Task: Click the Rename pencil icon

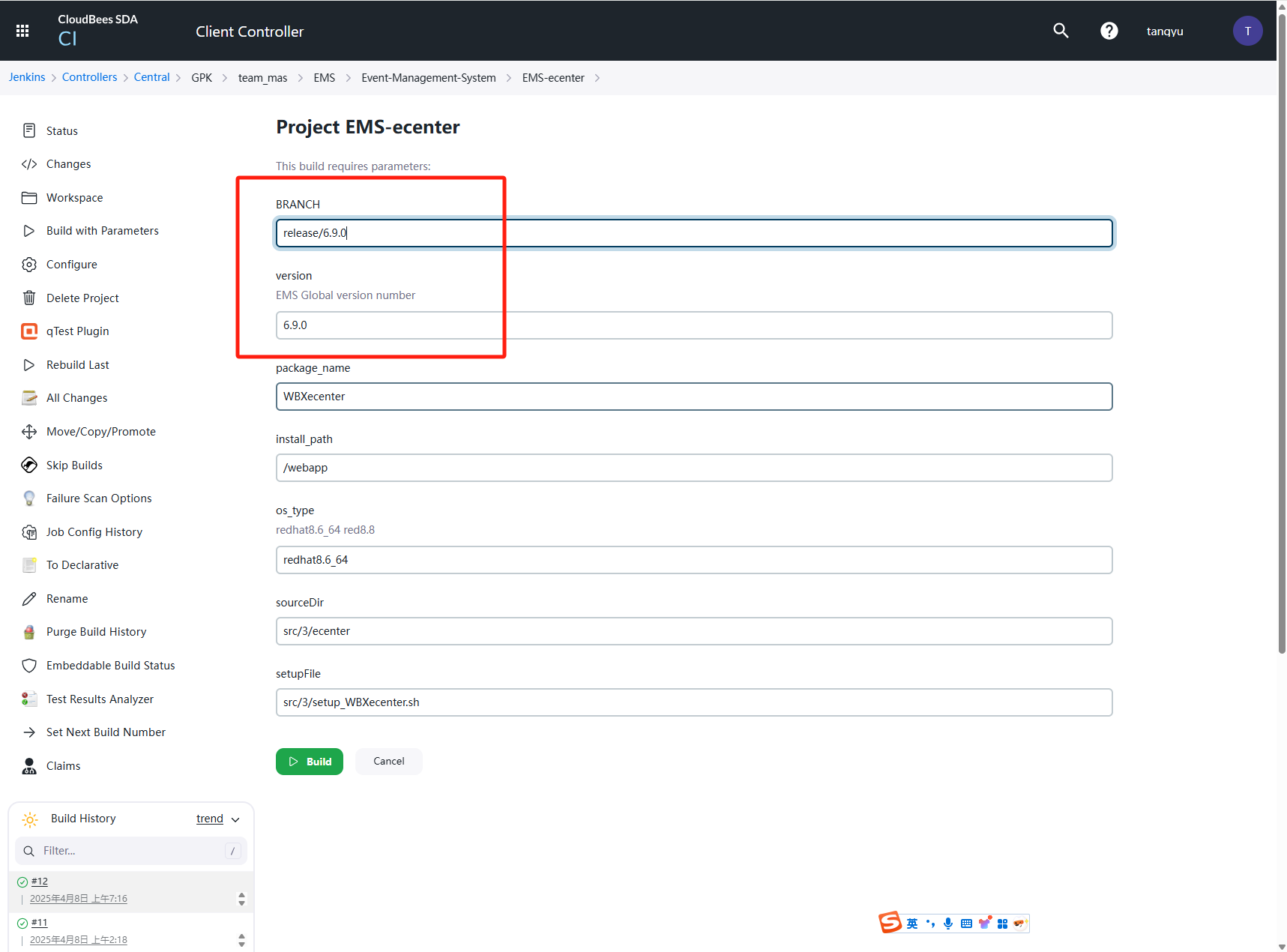Action: coord(29,599)
